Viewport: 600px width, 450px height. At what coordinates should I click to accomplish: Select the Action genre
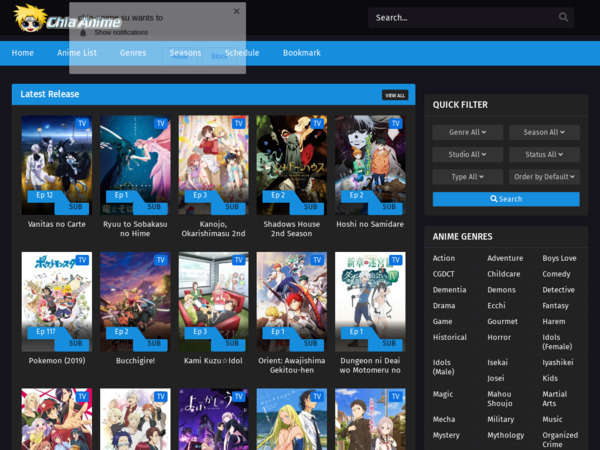444,258
